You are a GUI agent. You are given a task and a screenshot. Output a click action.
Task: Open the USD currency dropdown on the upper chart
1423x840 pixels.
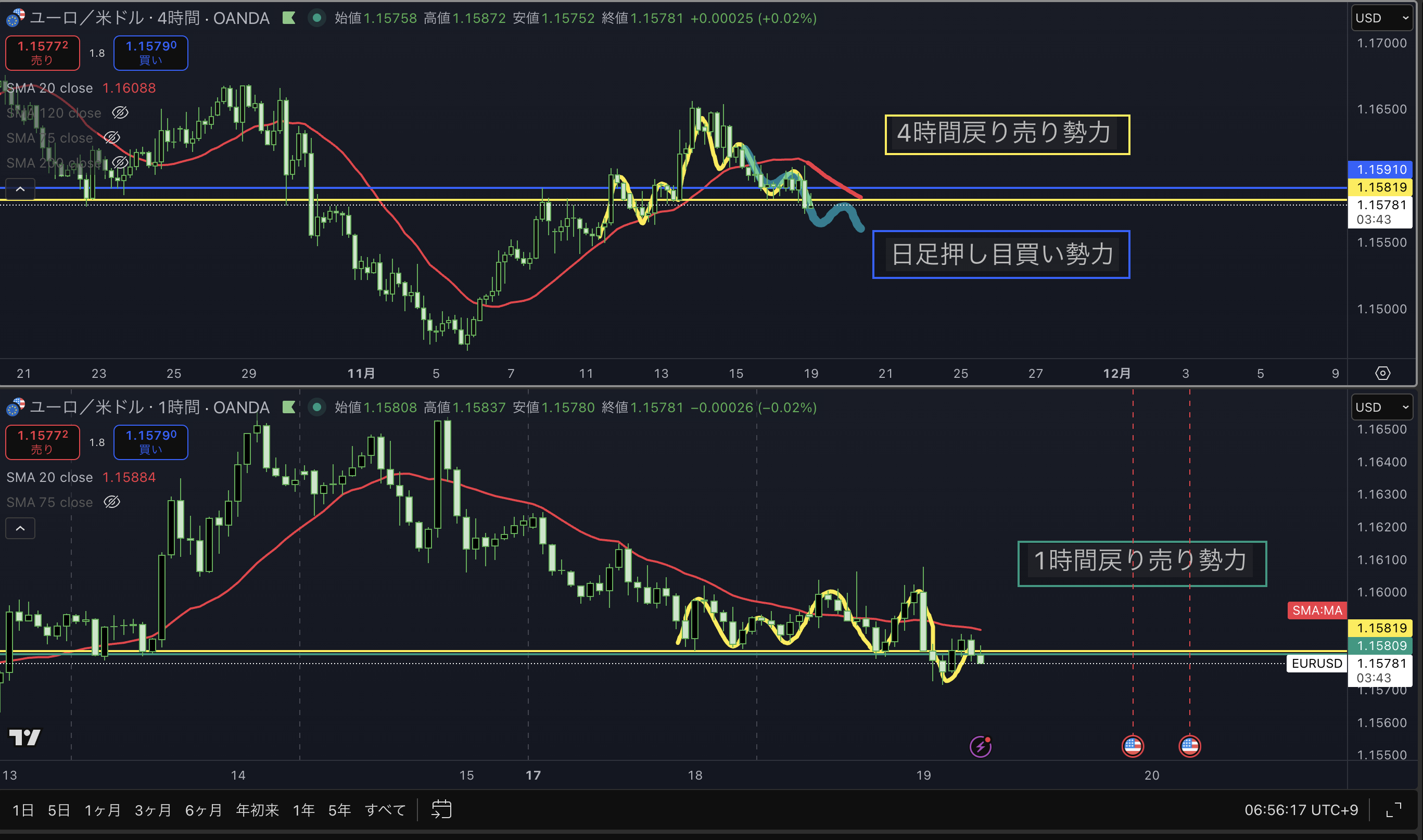[1381, 18]
